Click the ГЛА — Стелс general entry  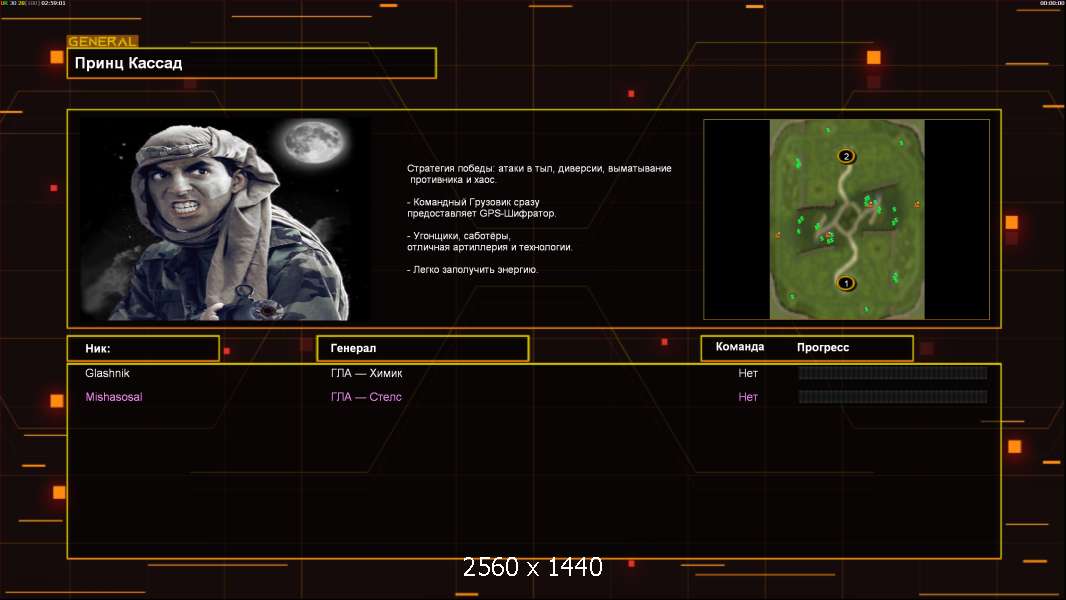366,397
